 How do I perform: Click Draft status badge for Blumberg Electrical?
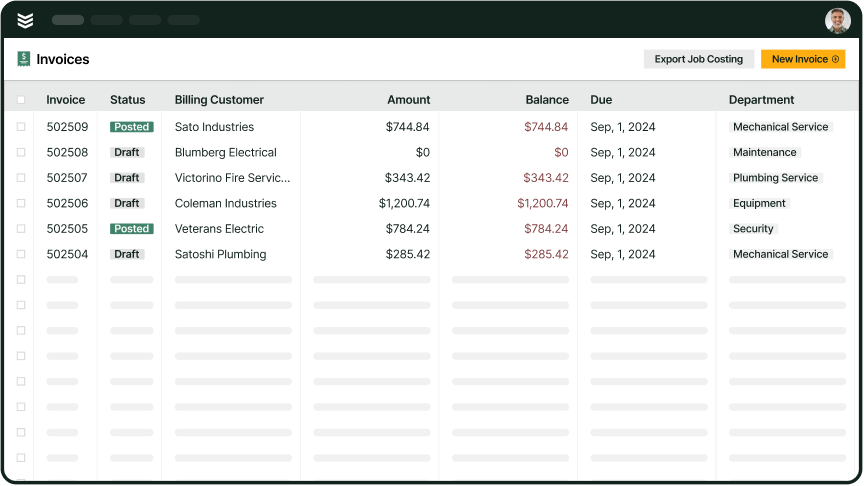[127, 152]
